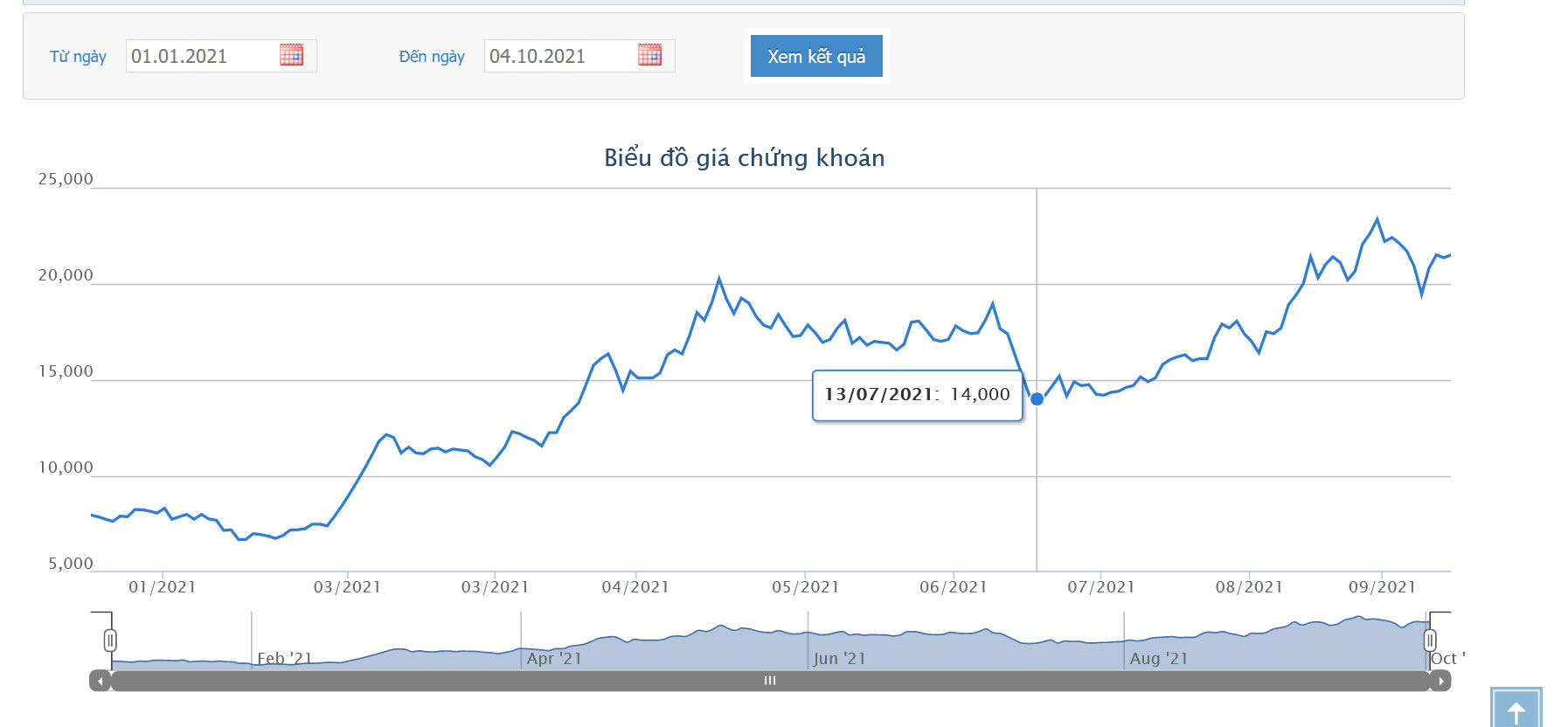Click the navigator scrollbar right arrow
The width and height of the screenshot is (1568, 727).
click(1440, 681)
